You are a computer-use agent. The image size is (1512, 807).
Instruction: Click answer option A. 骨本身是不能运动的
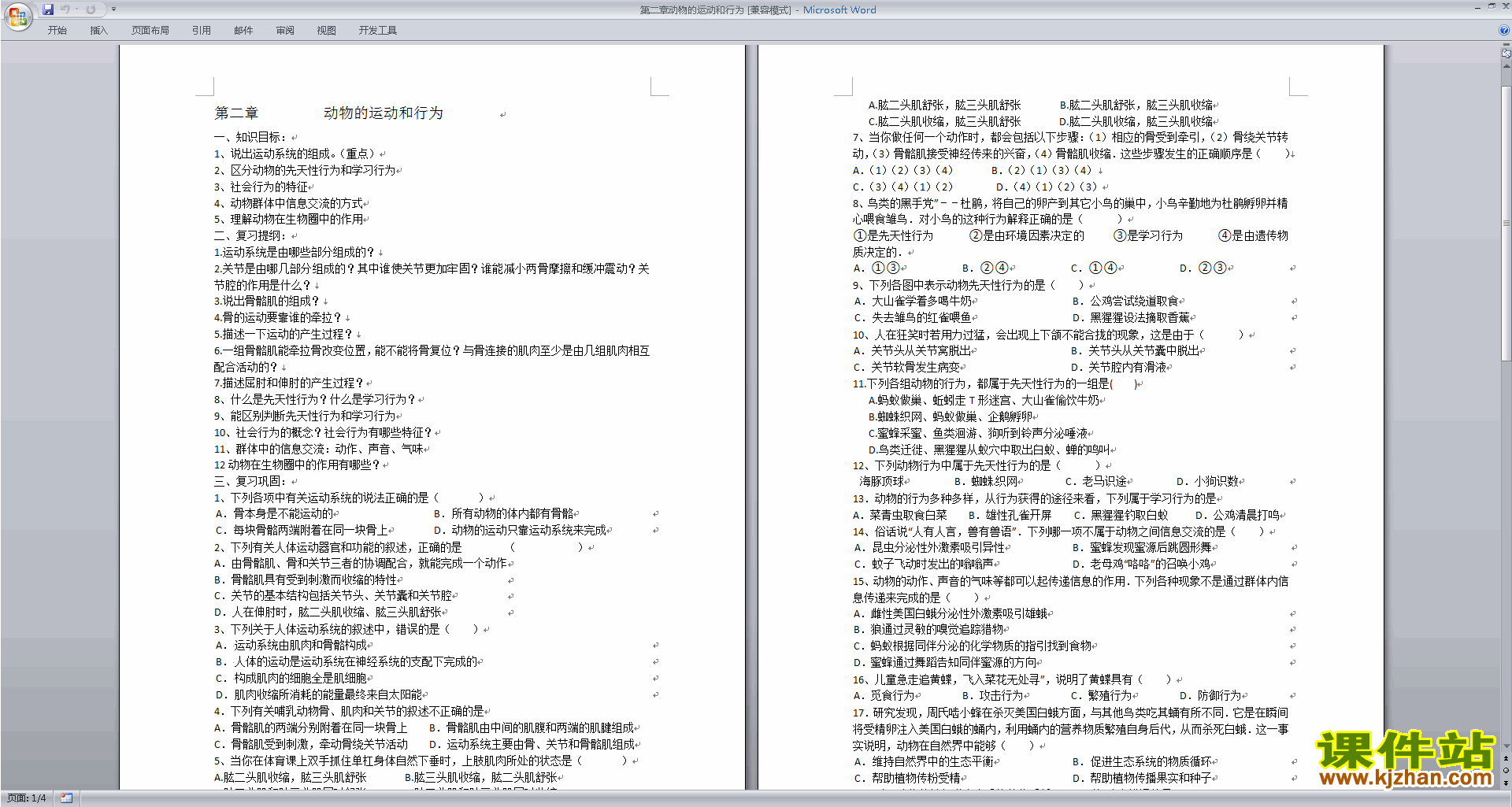(x=275, y=513)
